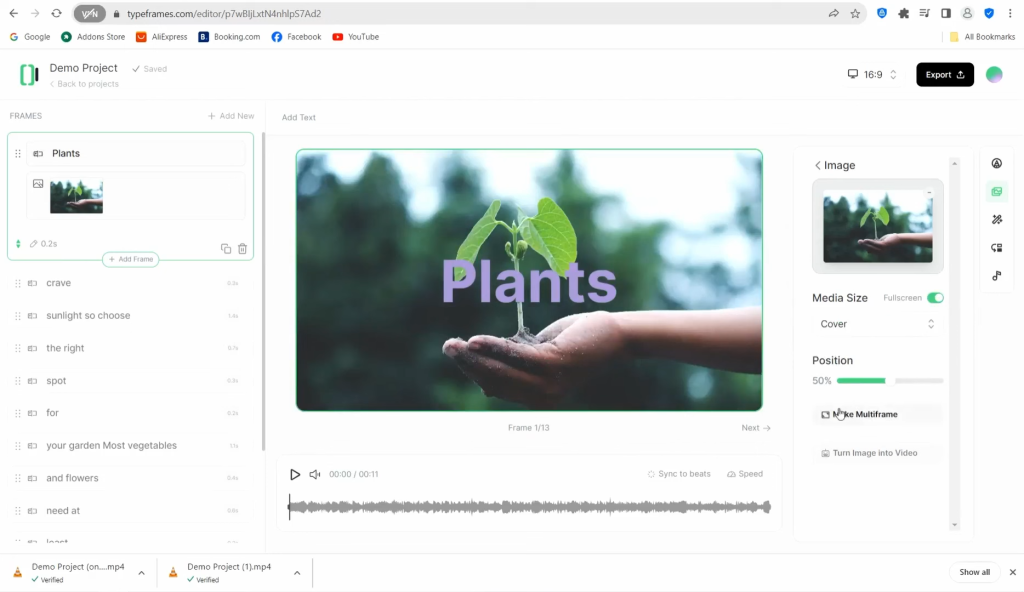Screen dimensions: 1024x592
Task: Click the Export button
Action: click(x=945, y=74)
